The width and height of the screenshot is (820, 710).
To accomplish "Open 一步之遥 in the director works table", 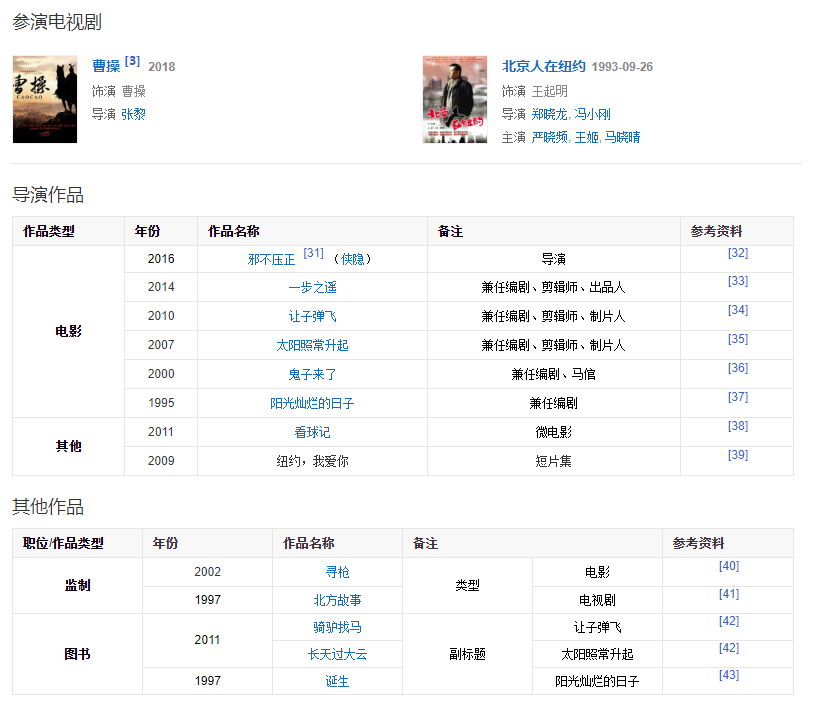I will click(x=312, y=288).
